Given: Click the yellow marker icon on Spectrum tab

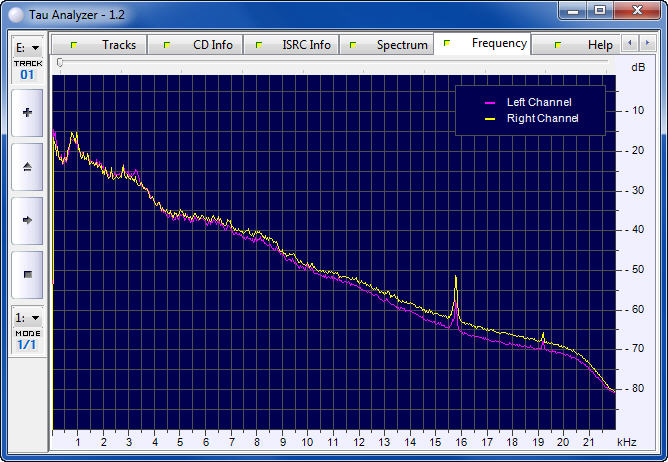Looking at the screenshot, I should coord(353,45).
